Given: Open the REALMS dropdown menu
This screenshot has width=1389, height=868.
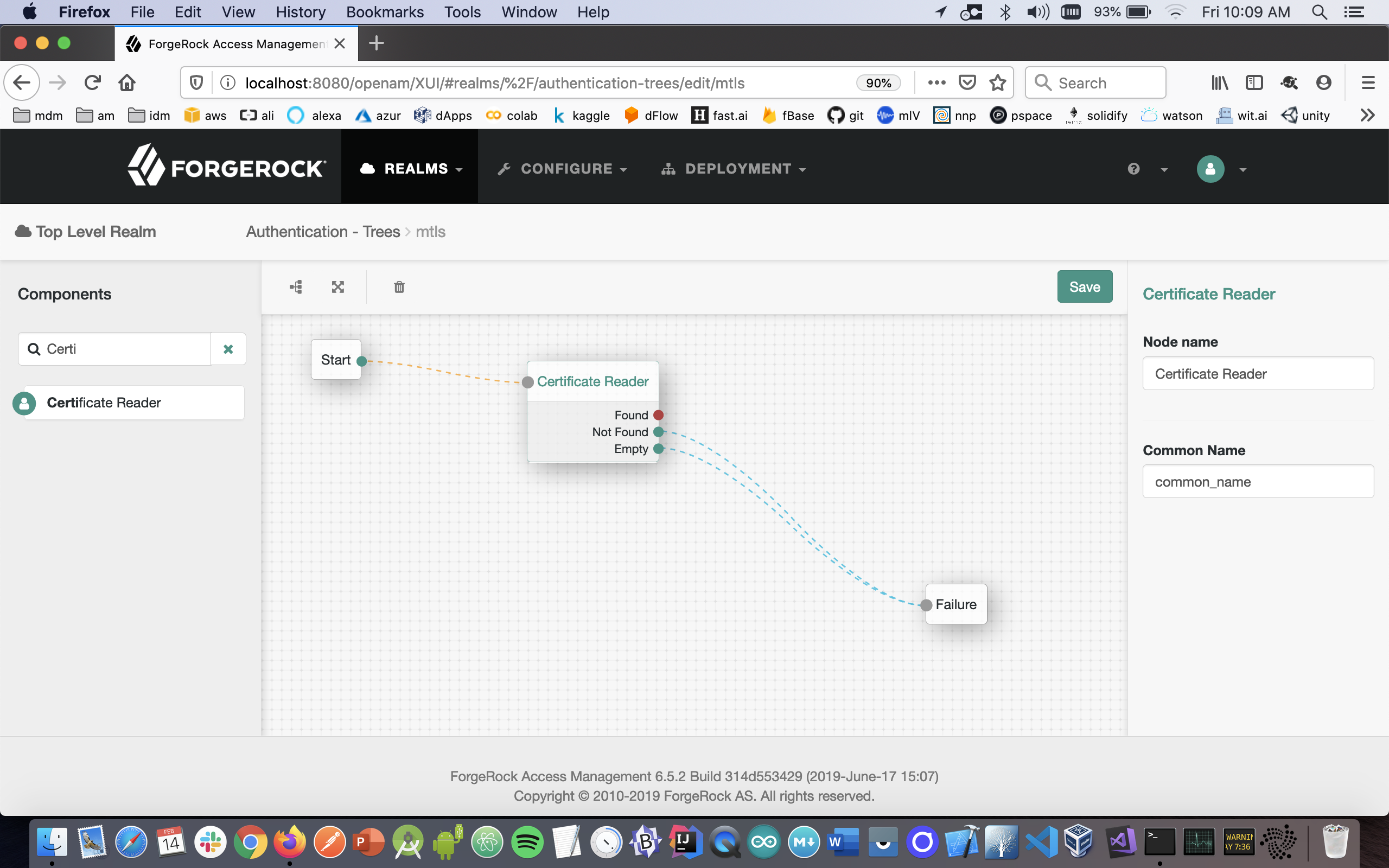Looking at the screenshot, I should 410,169.
